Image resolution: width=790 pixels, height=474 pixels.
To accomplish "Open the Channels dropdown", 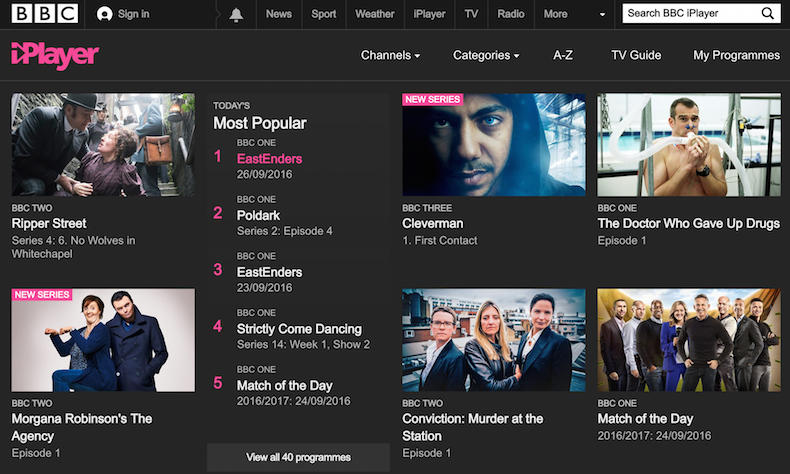I will pos(390,55).
